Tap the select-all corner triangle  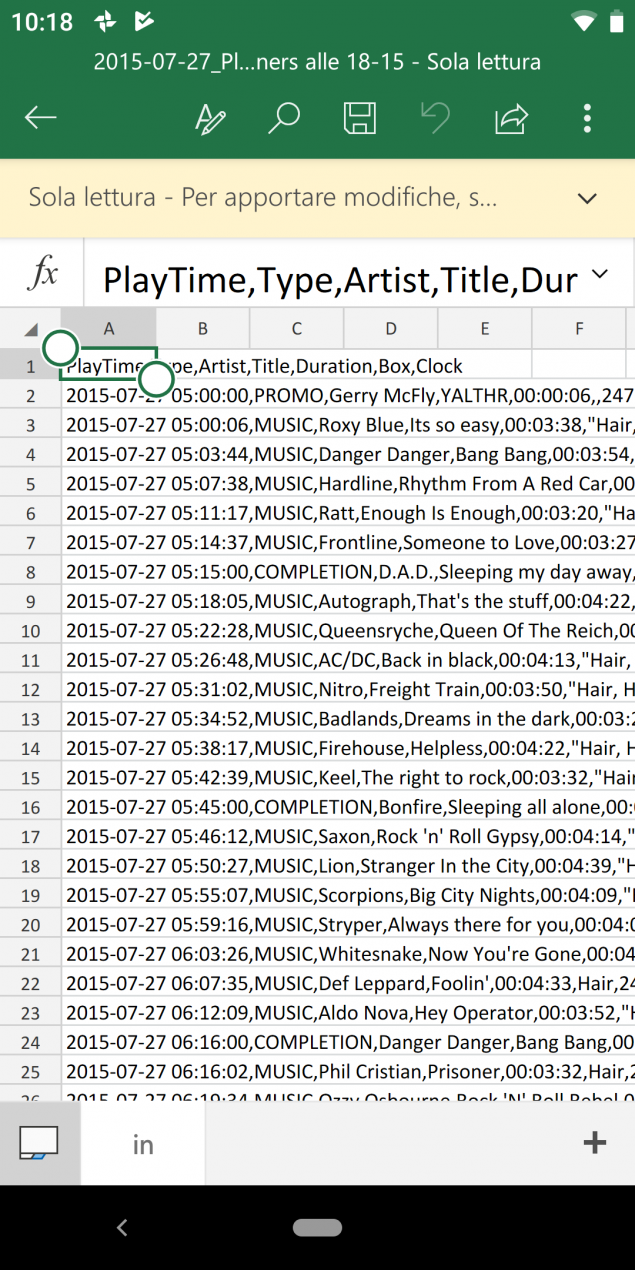click(x=31, y=329)
